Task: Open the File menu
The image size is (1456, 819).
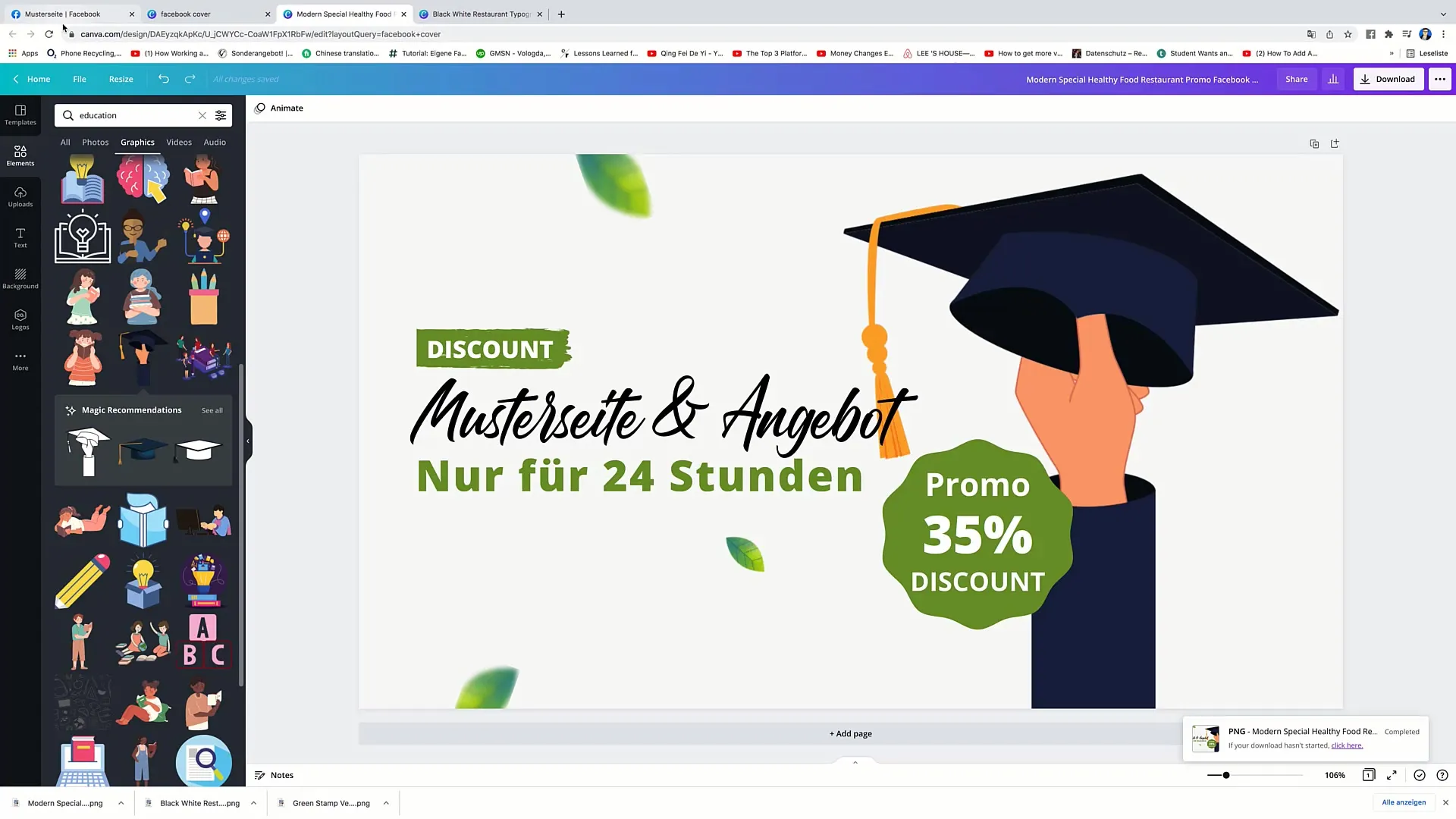Action: click(x=79, y=79)
